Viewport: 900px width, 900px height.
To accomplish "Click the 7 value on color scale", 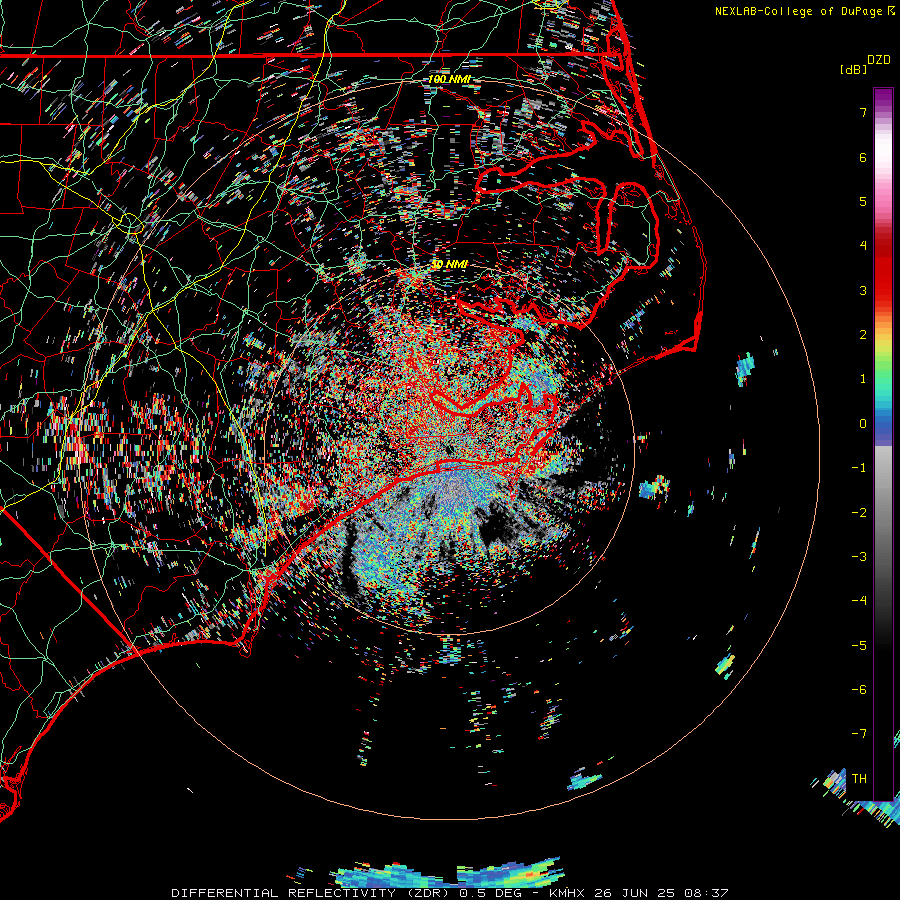I will pos(863,112).
